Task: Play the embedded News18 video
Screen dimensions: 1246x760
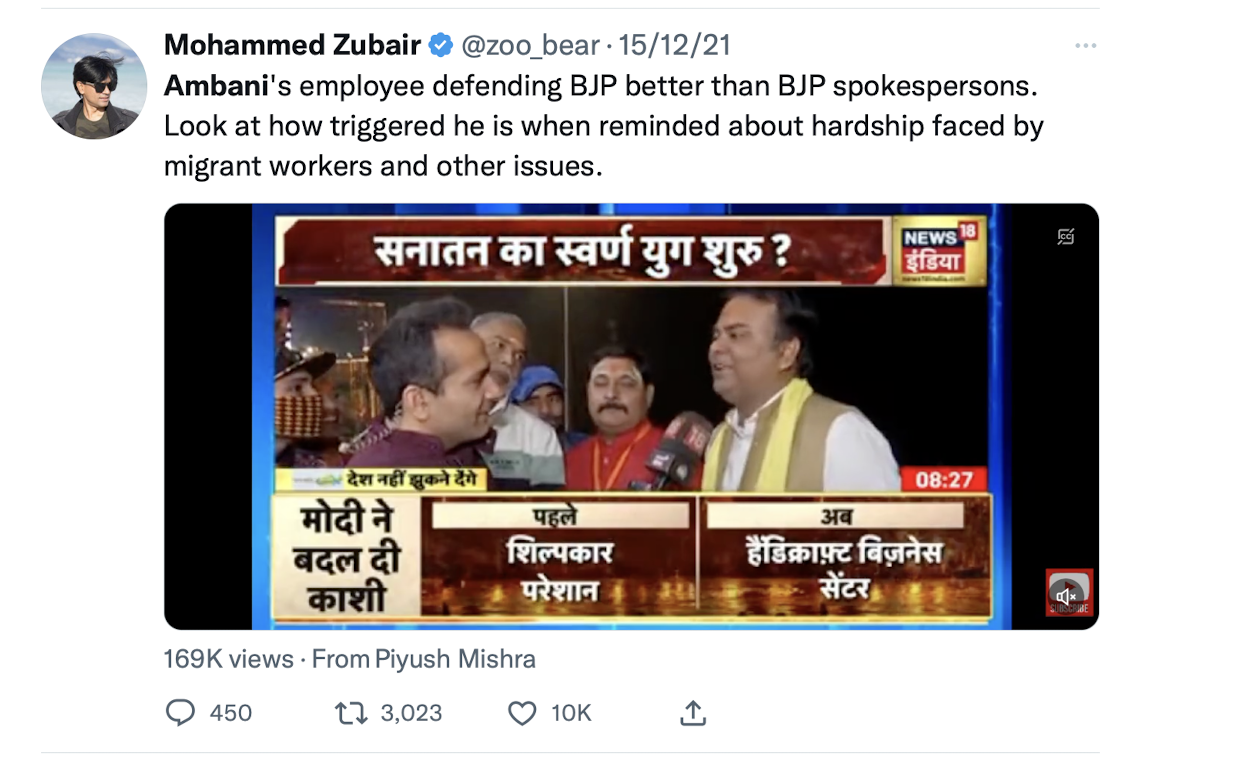Action: click(x=631, y=416)
